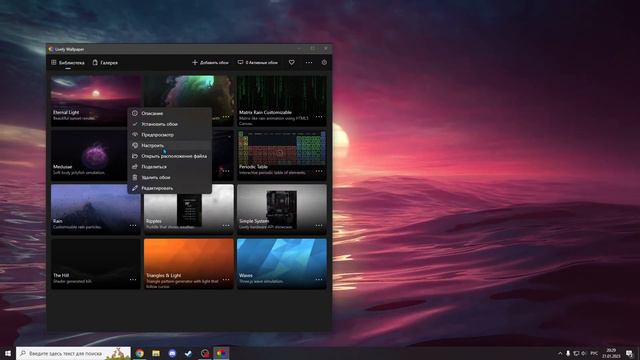The width and height of the screenshot is (640, 360).
Task: Open the three-dots menu on Triangles & Light card
Action: tap(226, 280)
